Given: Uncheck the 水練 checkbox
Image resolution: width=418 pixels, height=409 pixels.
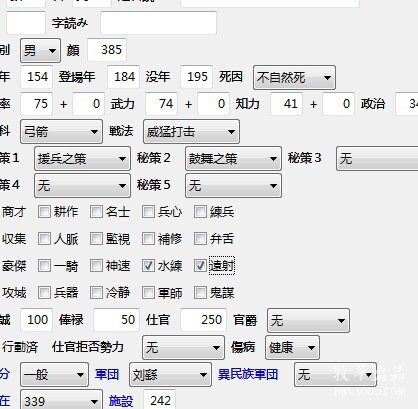Looking at the screenshot, I should point(148,266).
